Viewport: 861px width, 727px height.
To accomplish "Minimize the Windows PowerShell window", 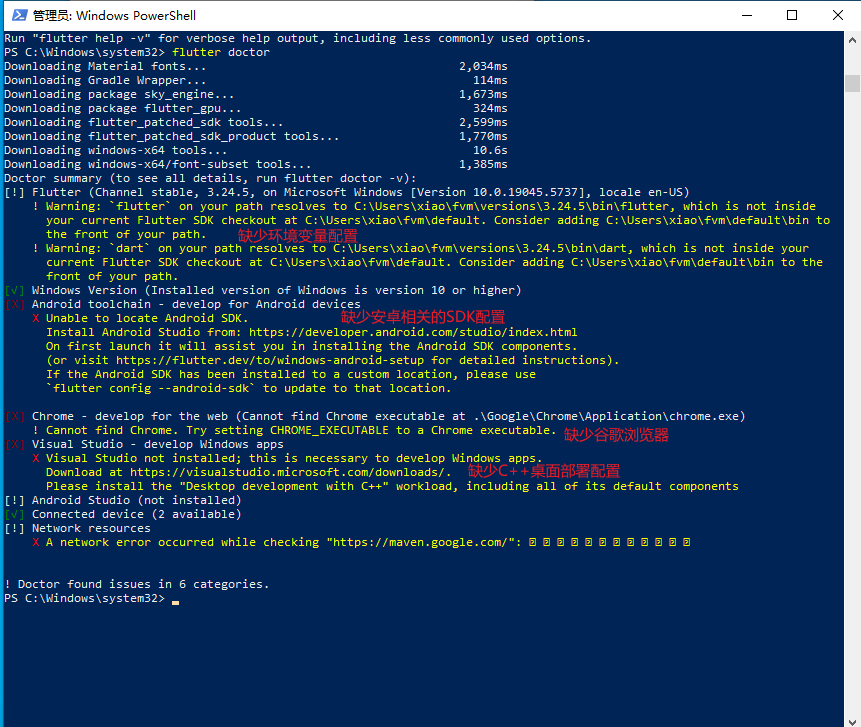I will [747, 15].
